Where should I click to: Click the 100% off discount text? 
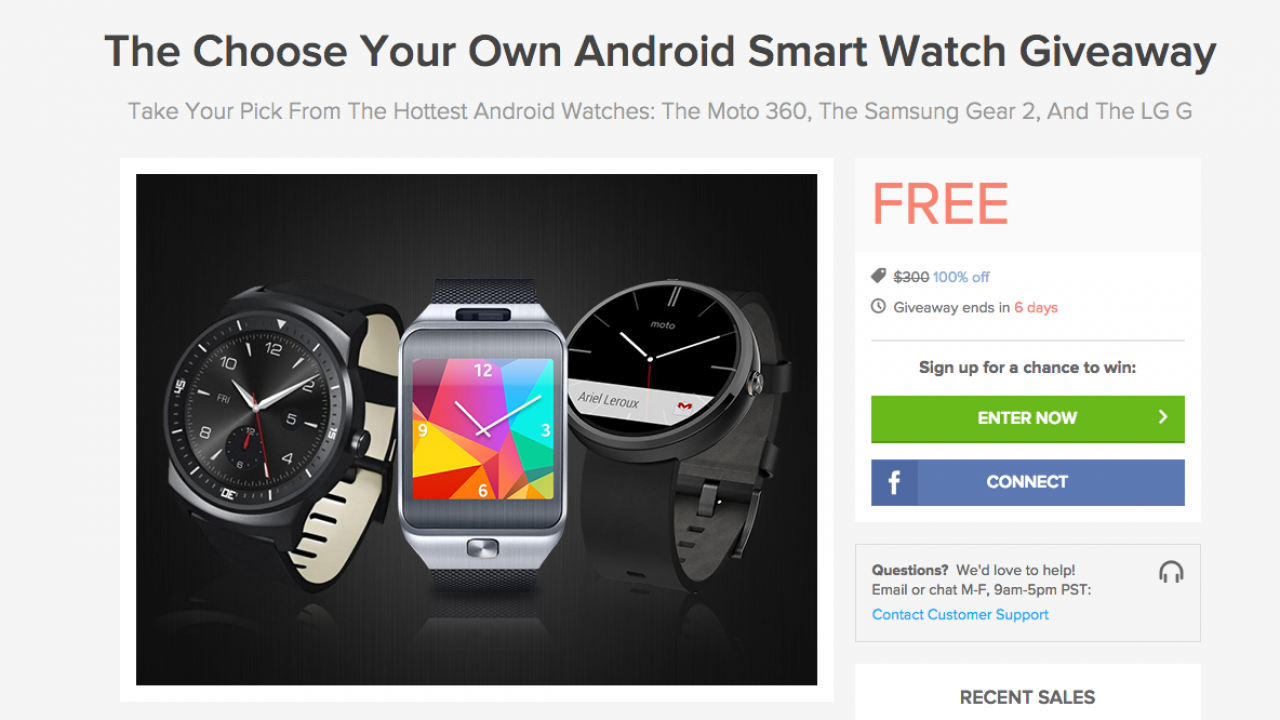[961, 277]
